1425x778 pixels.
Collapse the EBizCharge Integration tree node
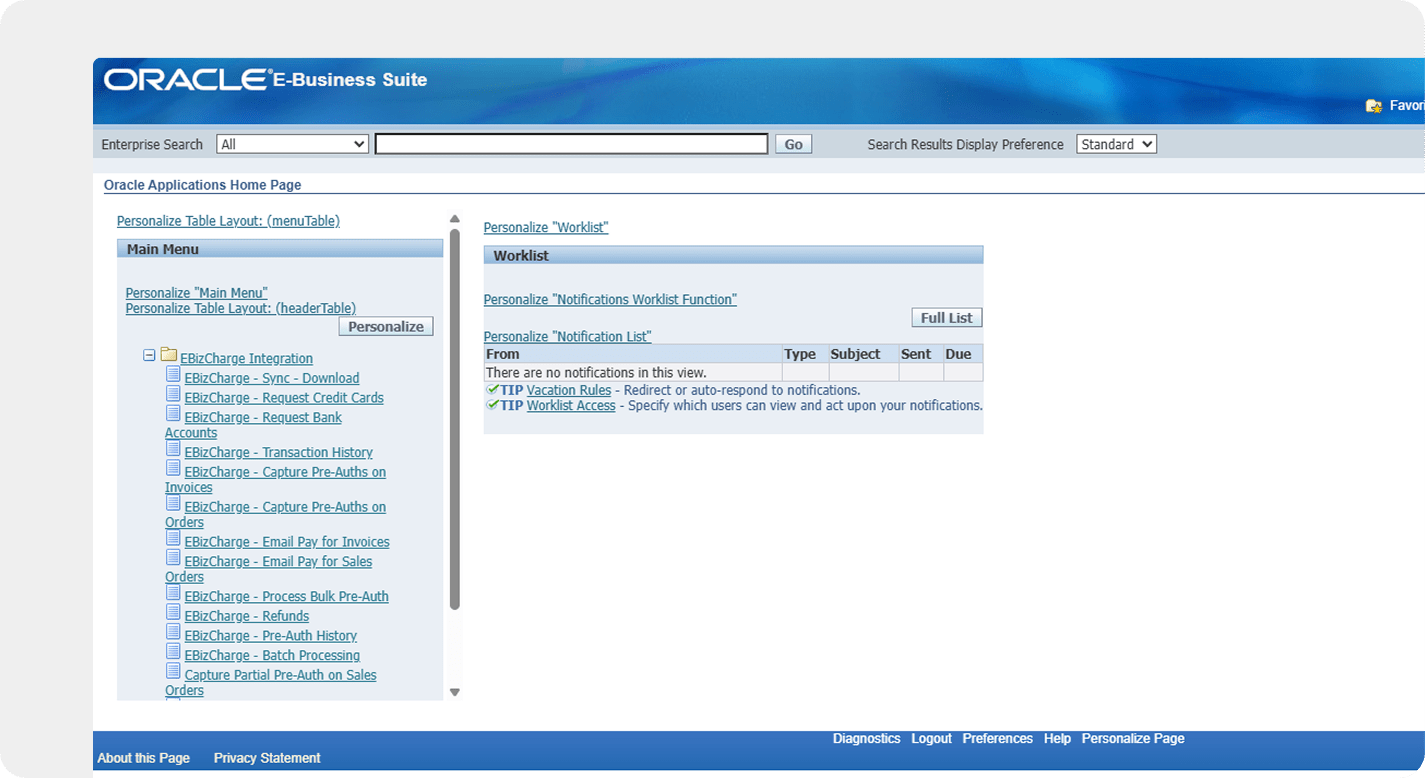149,355
